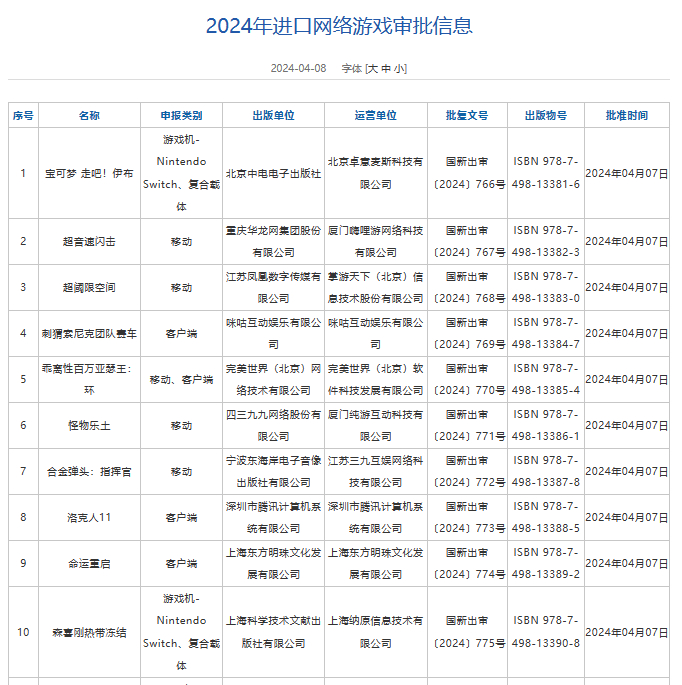Click operator 掌游天下（北京）信息技术股份有限公司
Screen dimensions: 682x685
tap(376, 287)
